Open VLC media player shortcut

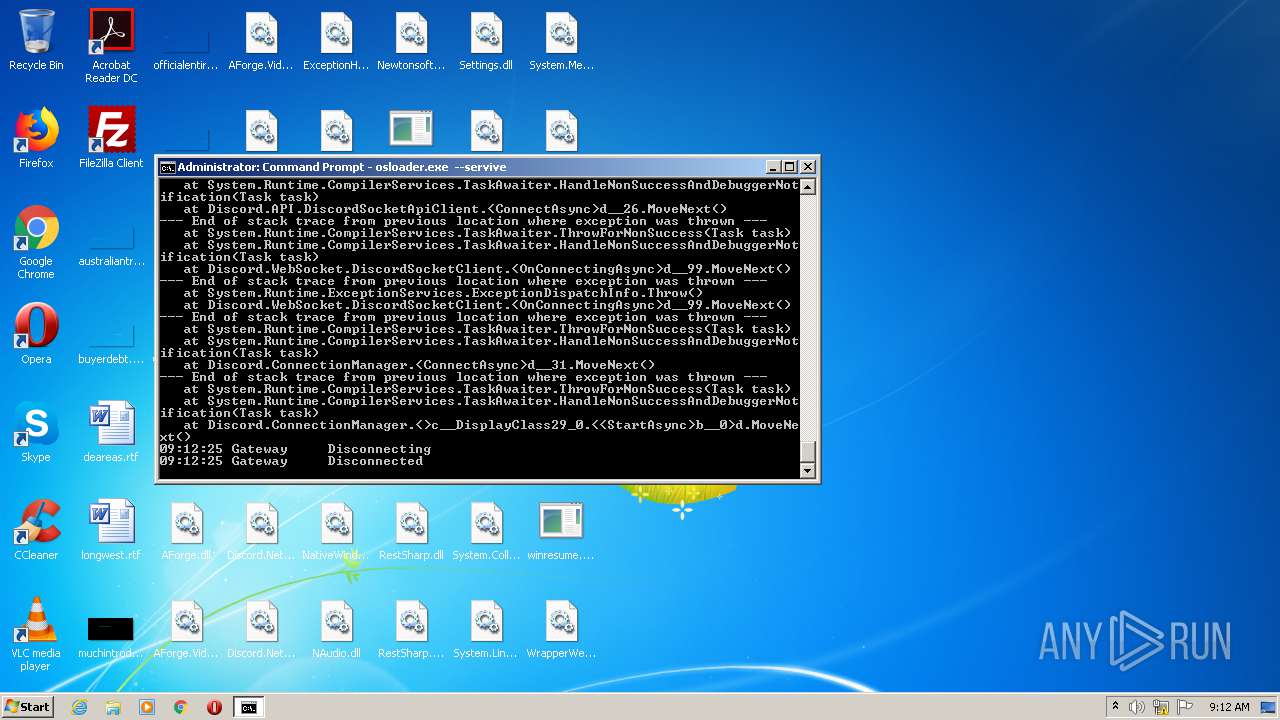point(36,635)
